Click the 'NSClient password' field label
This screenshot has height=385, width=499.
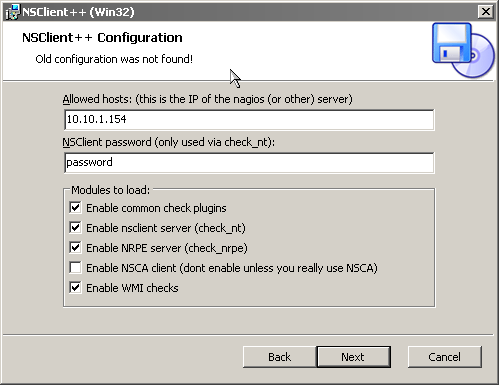(x=169, y=142)
